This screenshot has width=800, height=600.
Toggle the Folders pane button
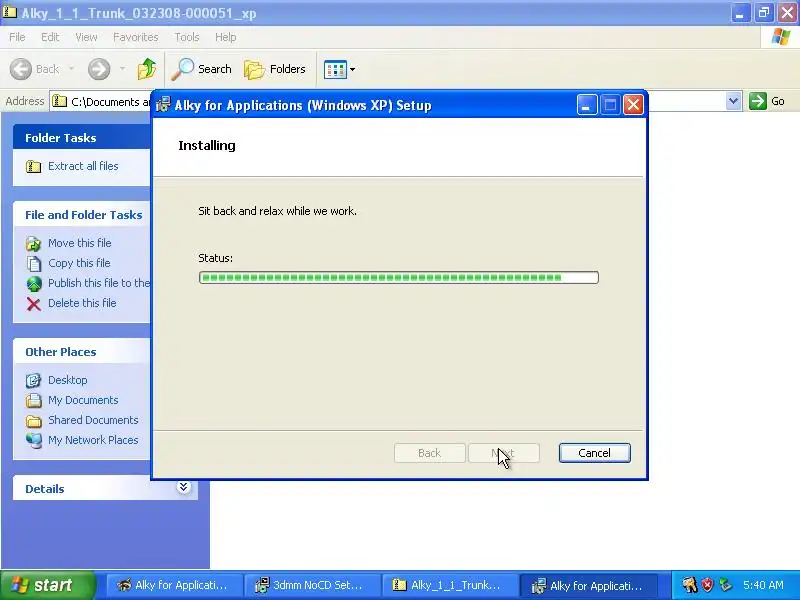click(274, 69)
